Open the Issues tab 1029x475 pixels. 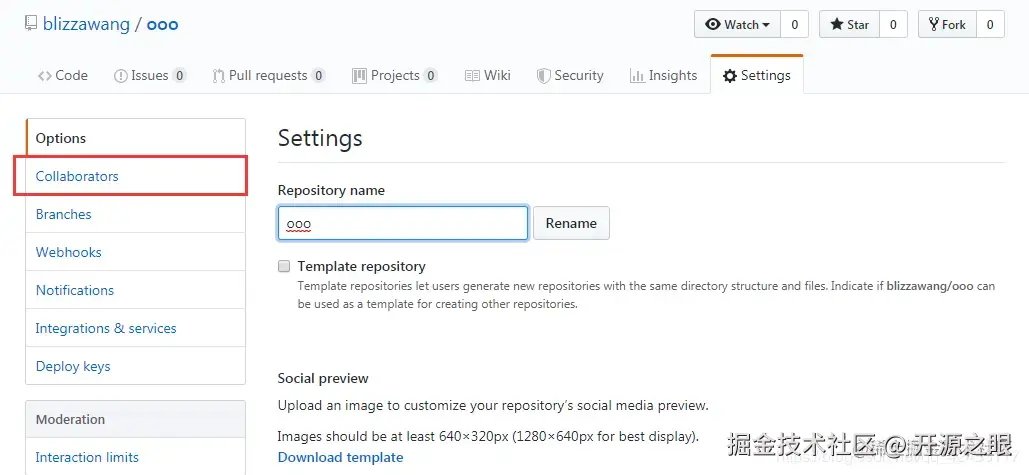click(150, 75)
